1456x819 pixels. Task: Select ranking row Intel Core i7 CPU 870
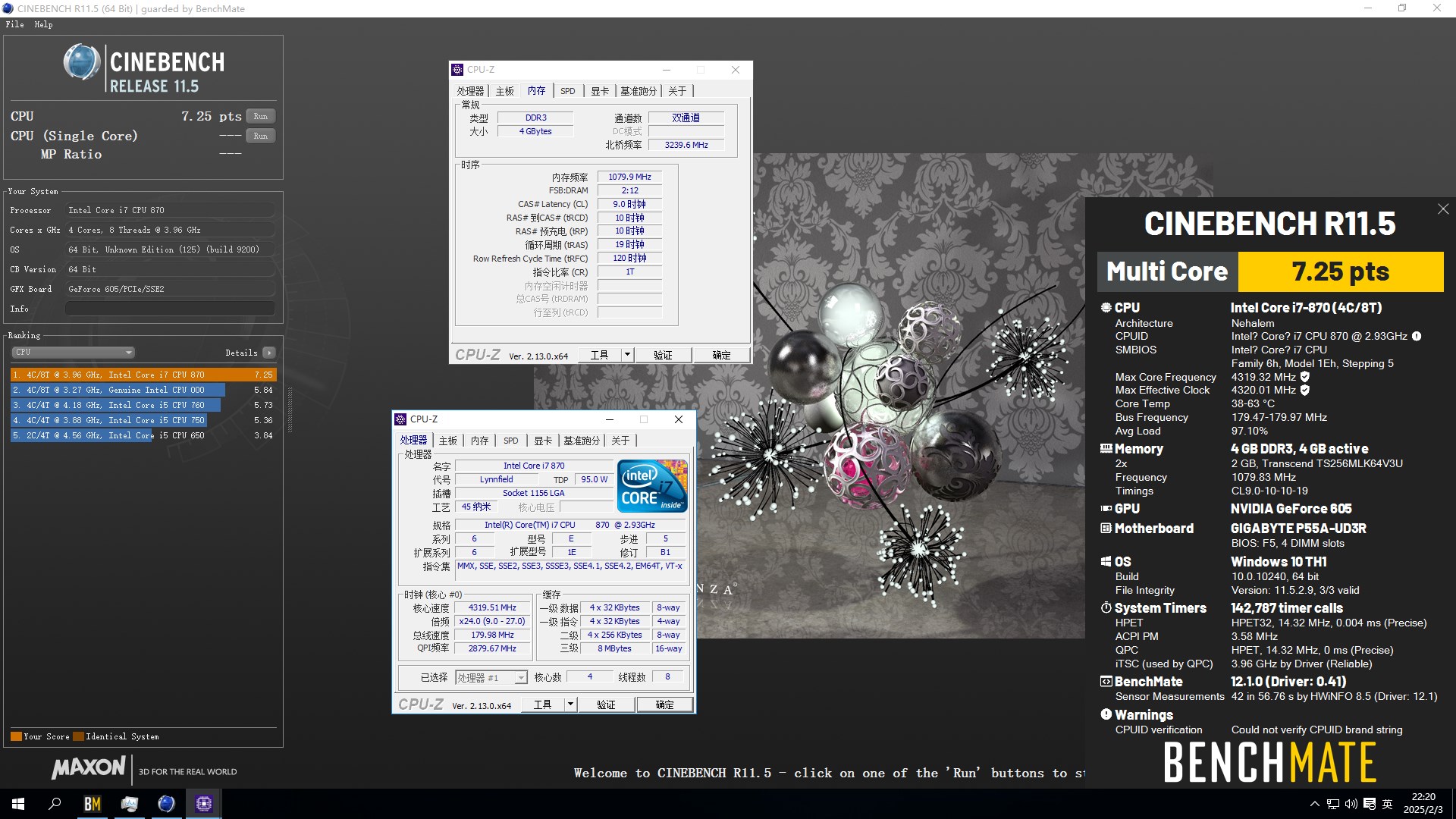click(143, 375)
